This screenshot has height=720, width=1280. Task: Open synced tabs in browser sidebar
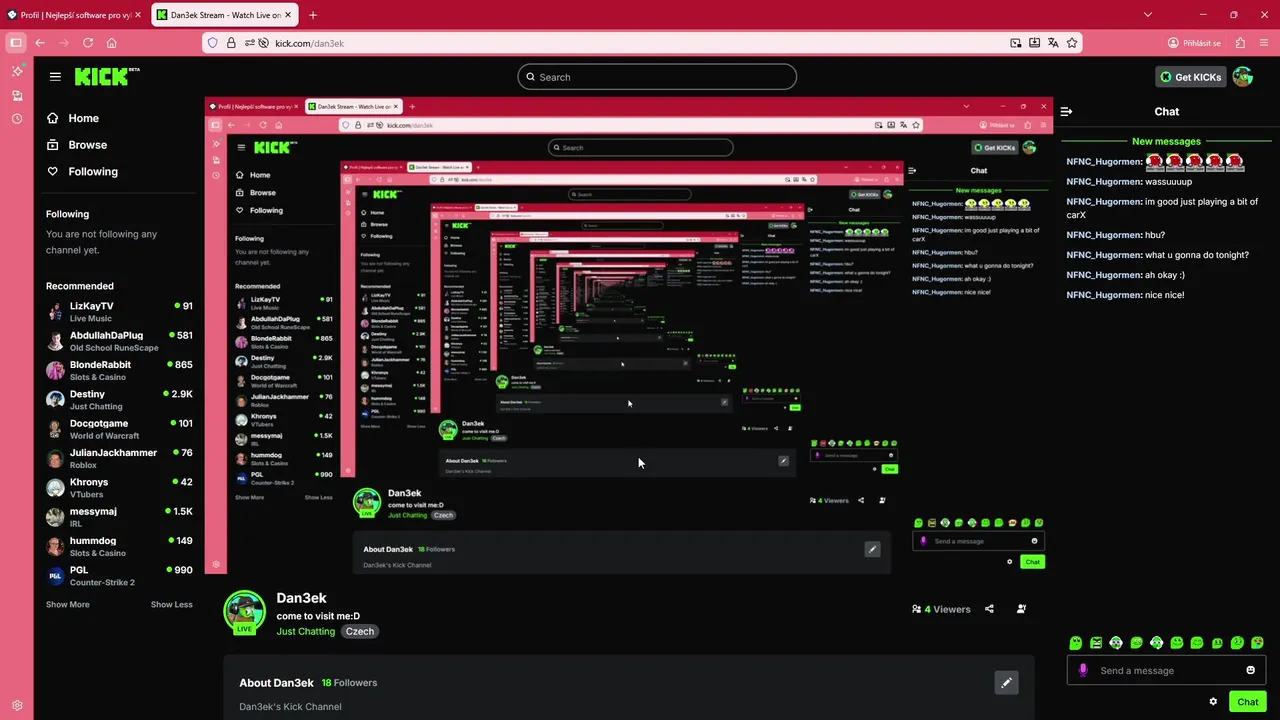[17, 95]
